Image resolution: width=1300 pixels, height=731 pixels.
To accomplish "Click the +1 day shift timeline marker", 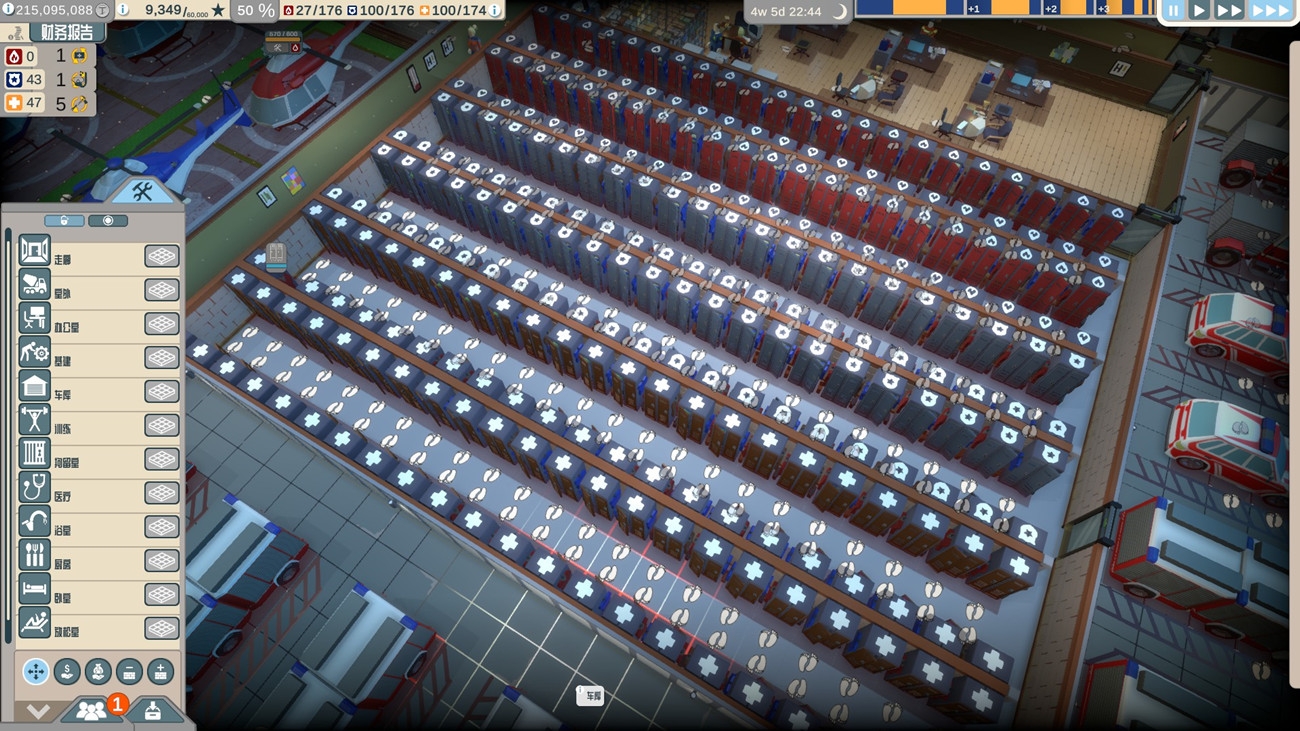I will pos(974,9).
